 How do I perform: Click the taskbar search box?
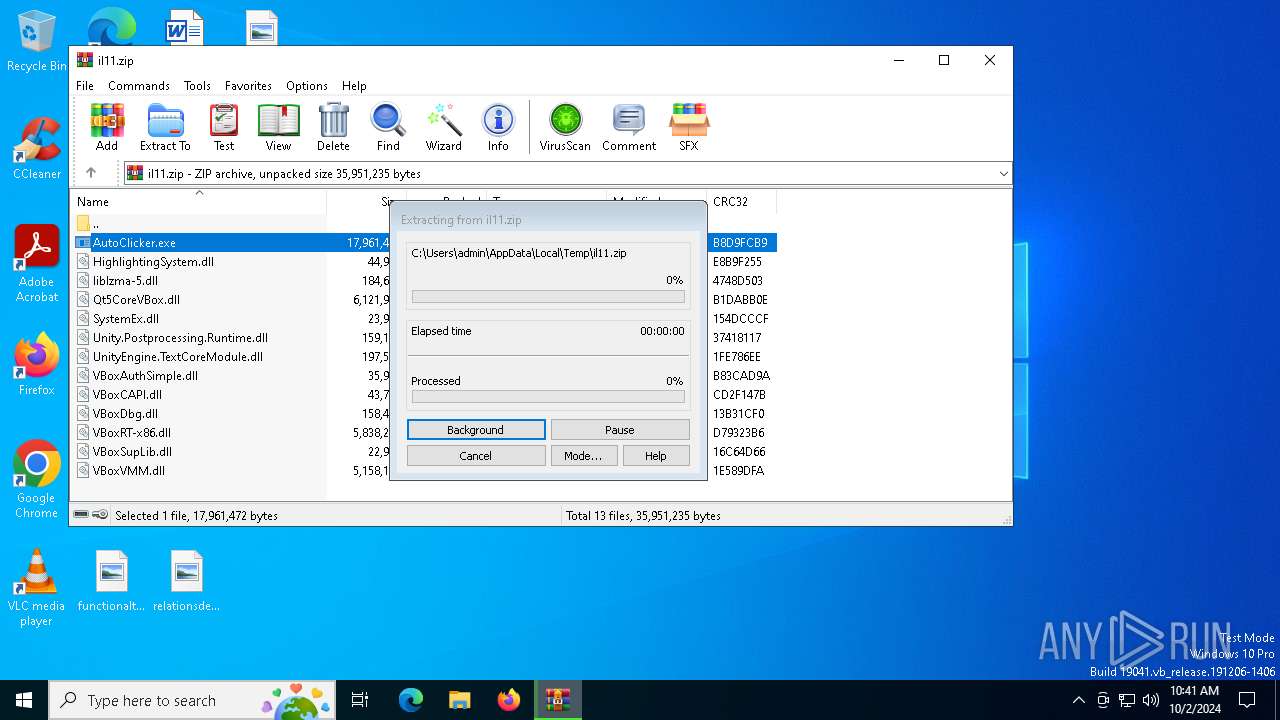pos(193,700)
